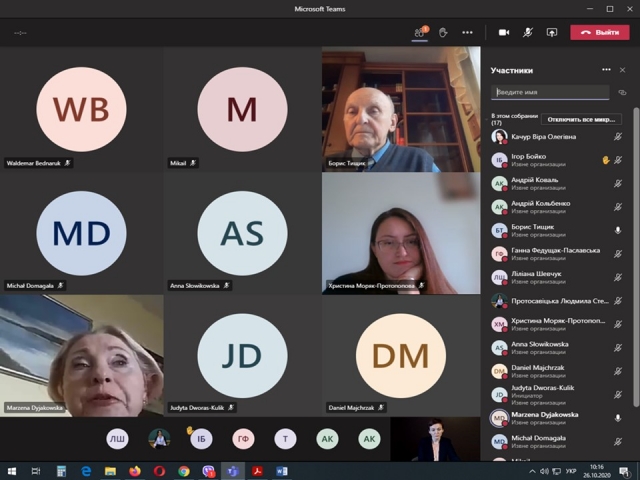Click raised hand icon beside Ігор Бойко

[605, 159]
